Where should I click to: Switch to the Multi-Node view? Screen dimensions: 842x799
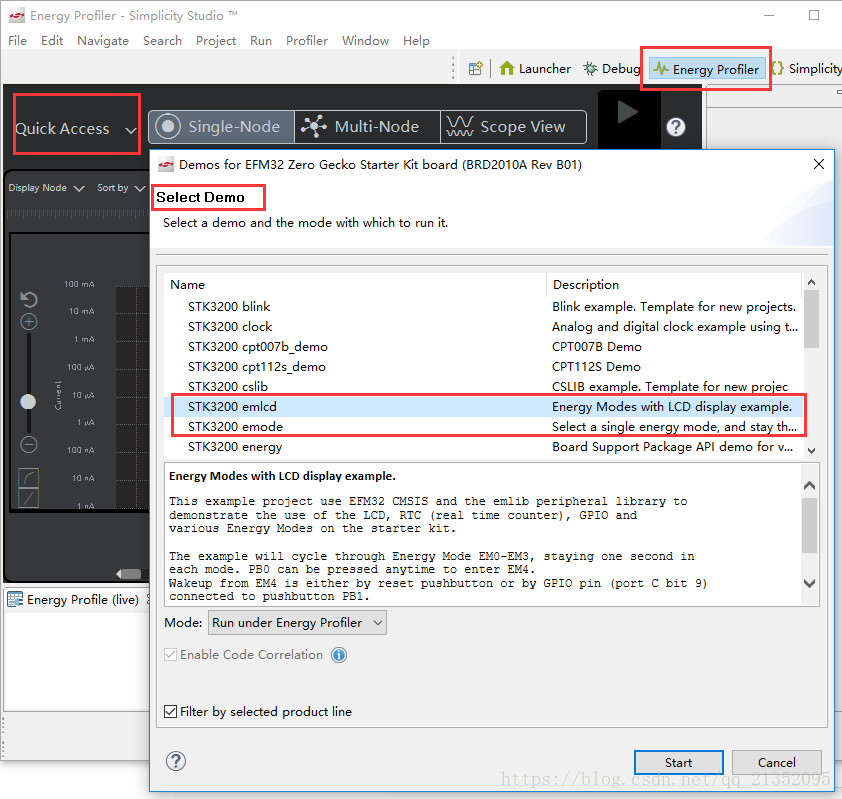[367, 127]
